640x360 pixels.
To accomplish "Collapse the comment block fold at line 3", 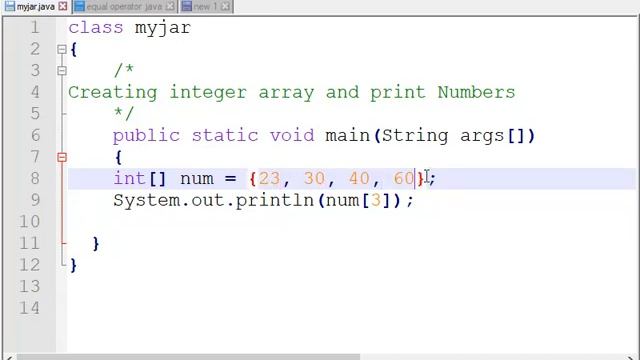I will [62, 71].
